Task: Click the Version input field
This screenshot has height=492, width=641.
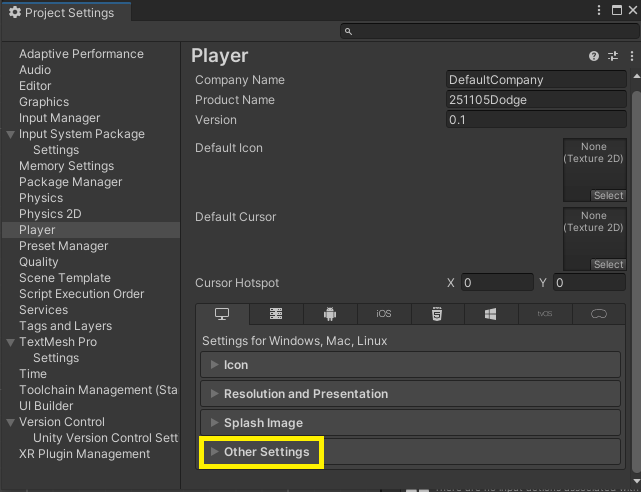Action: [x=536, y=120]
